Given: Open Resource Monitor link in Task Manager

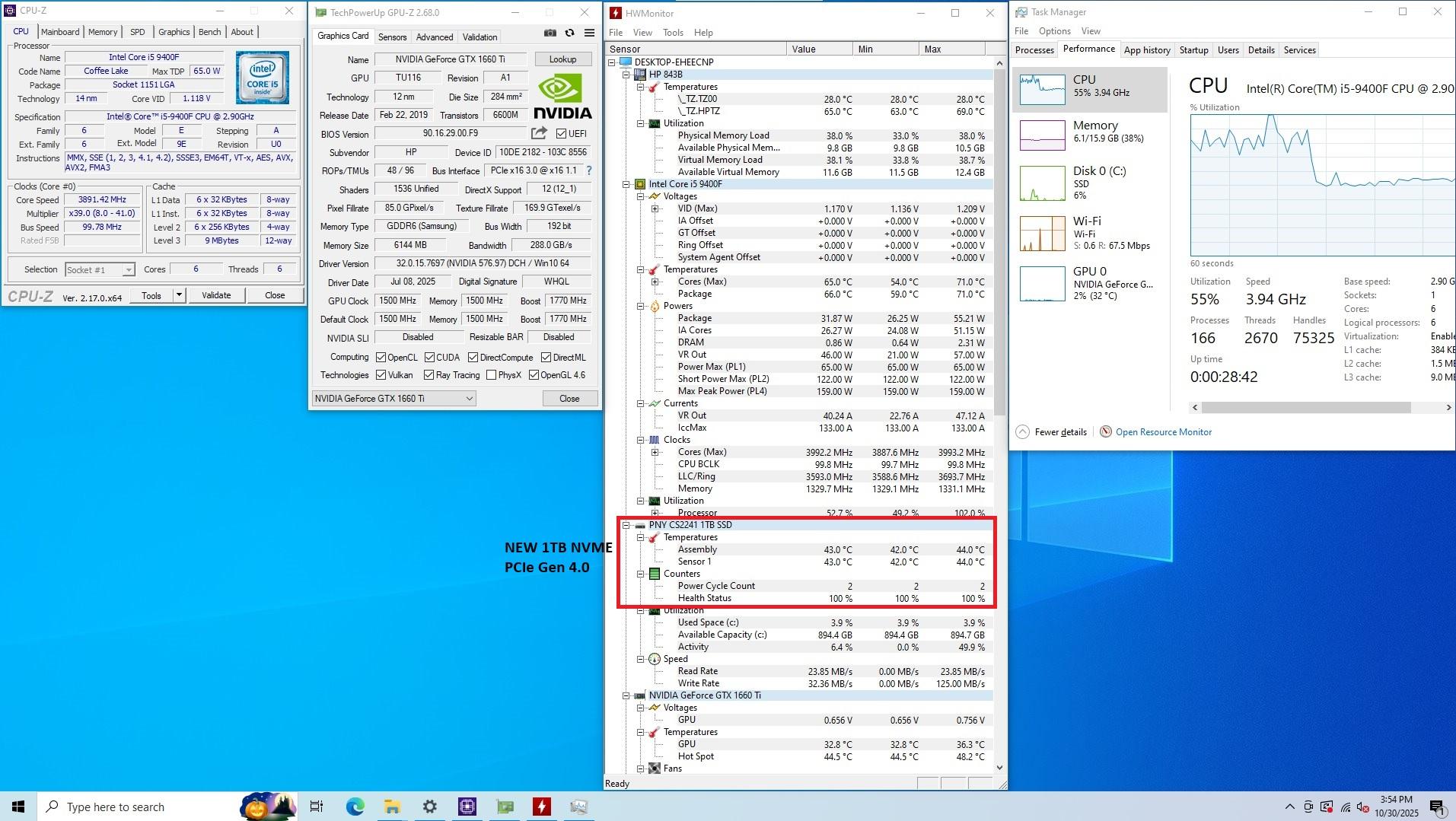Looking at the screenshot, I should coord(1163,432).
